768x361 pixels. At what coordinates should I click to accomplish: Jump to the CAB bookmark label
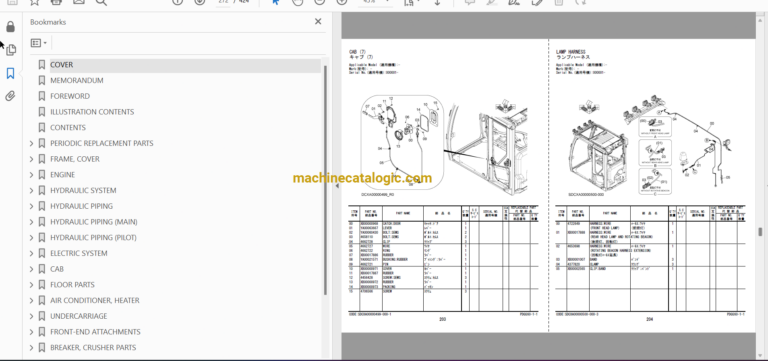57,269
